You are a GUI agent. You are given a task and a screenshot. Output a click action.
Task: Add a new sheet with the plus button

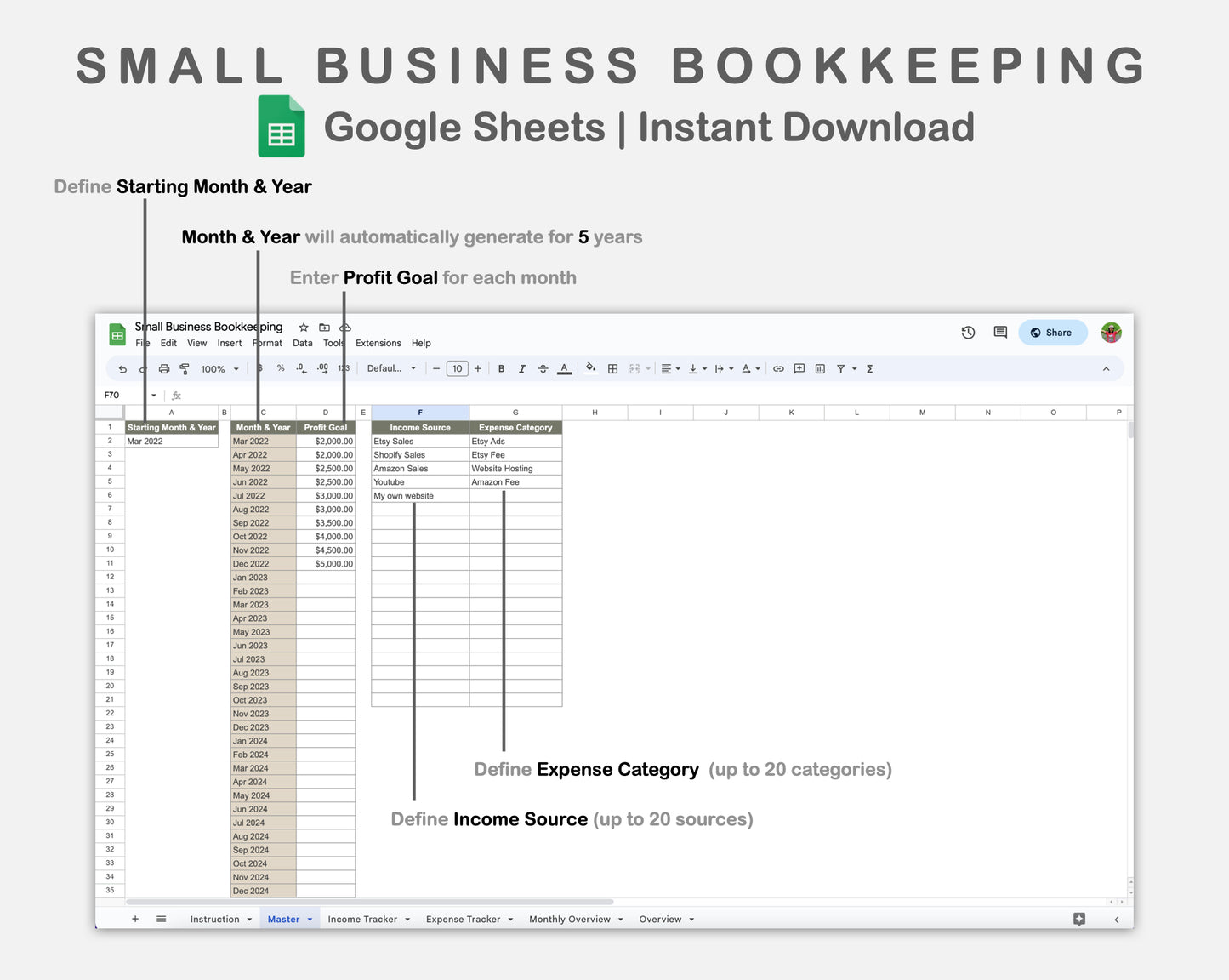tap(135, 919)
